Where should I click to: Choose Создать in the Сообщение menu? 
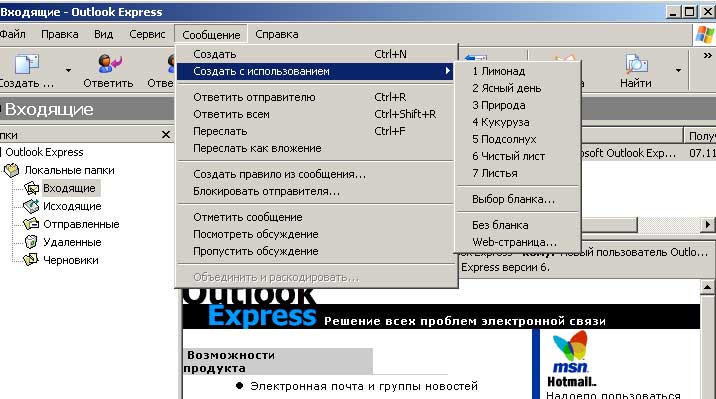pos(315,54)
